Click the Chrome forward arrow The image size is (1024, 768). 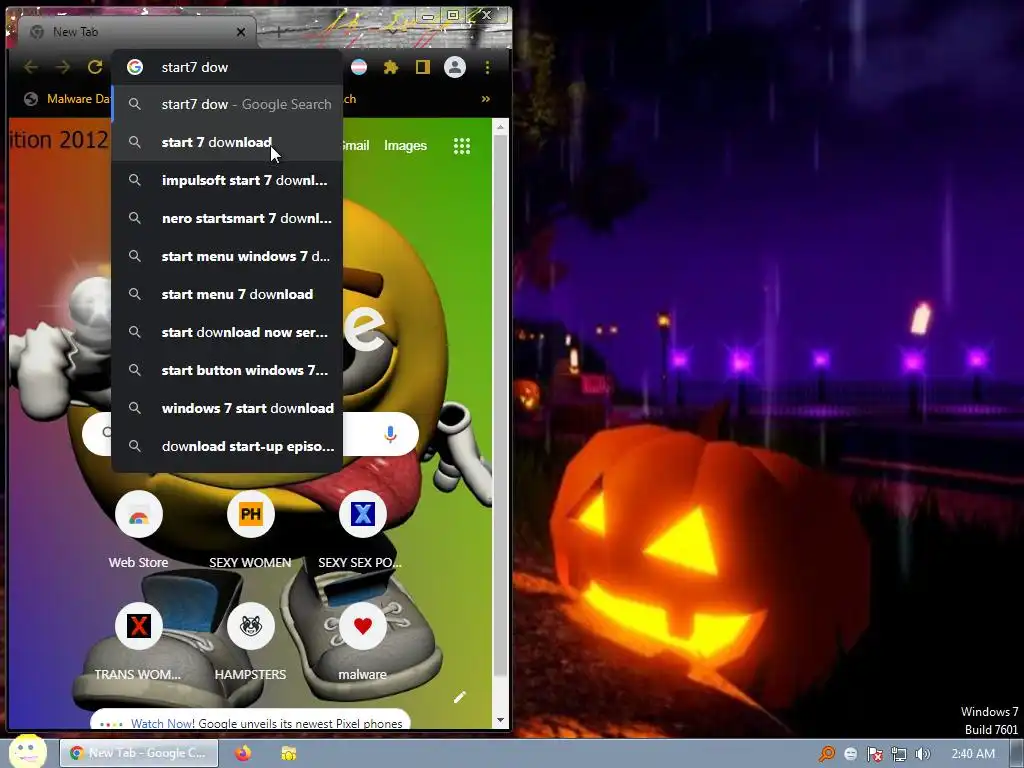63,67
